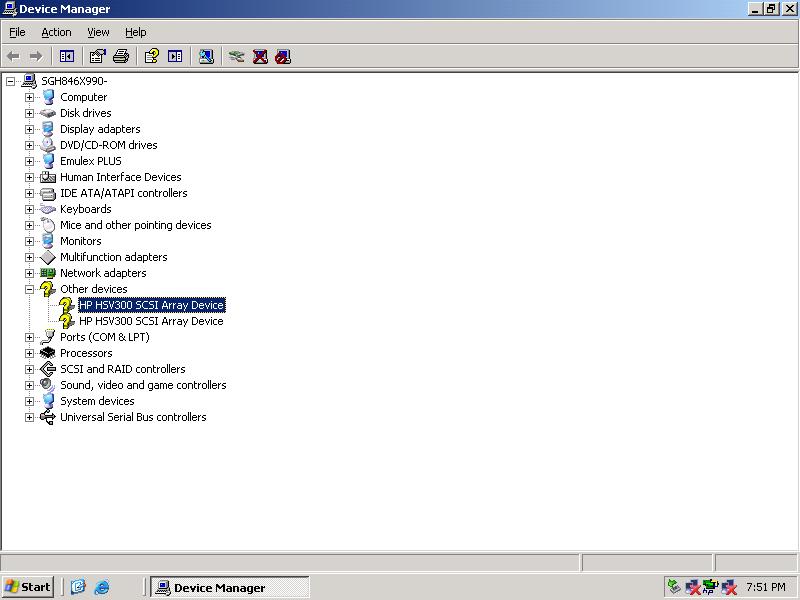The image size is (800, 600).
Task: Click the Disable device toolbar icon
Action: [283, 56]
